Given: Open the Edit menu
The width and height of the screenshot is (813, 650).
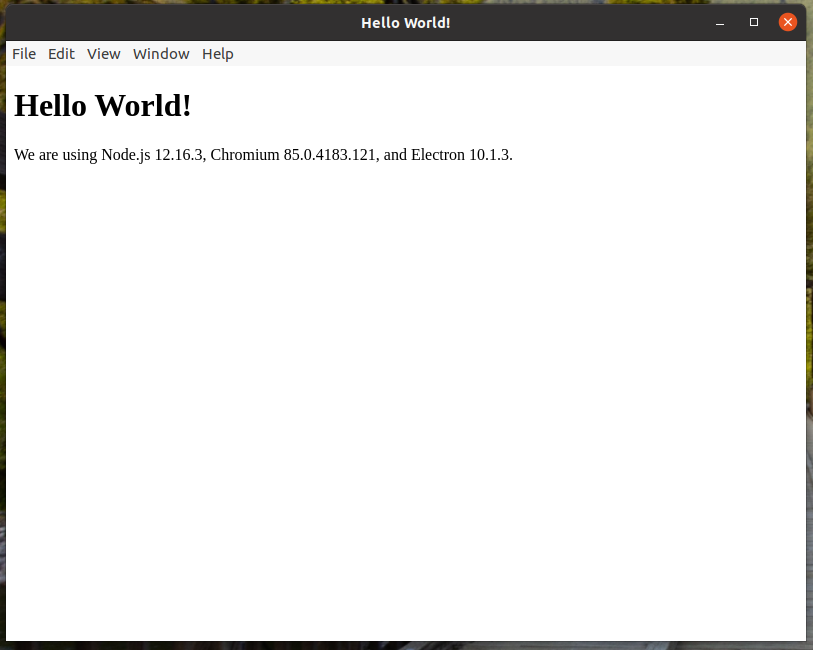Looking at the screenshot, I should [61, 54].
